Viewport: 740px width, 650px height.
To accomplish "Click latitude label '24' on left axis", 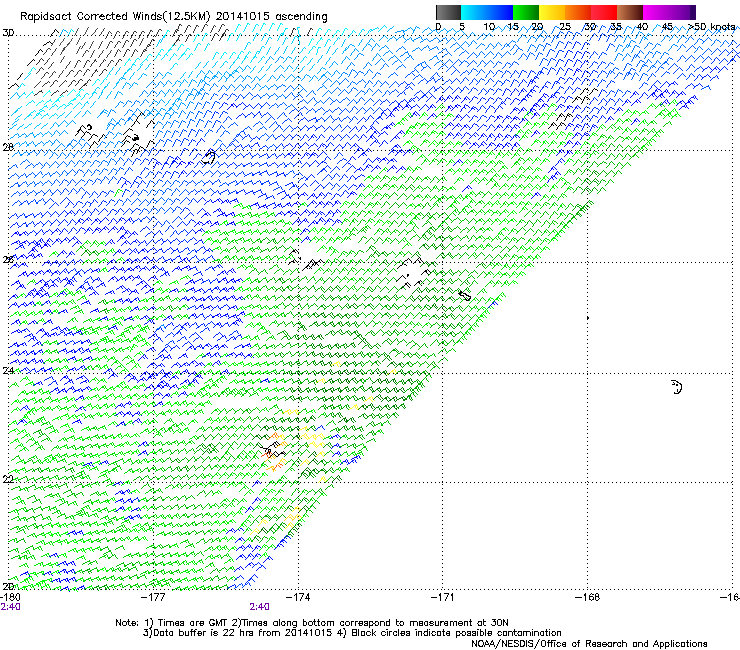I will click(x=8, y=371).
